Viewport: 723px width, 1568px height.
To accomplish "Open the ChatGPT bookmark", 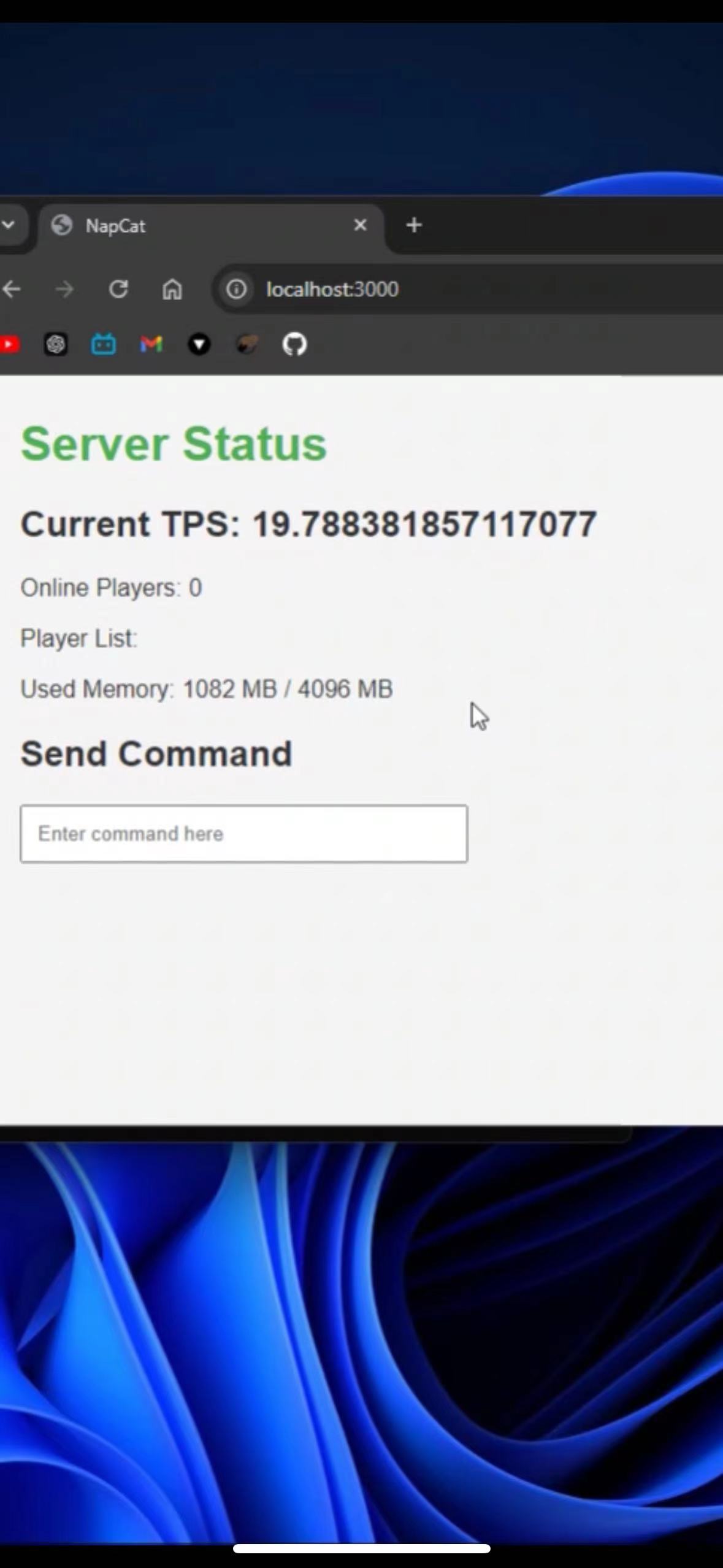I will [x=56, y=344].
